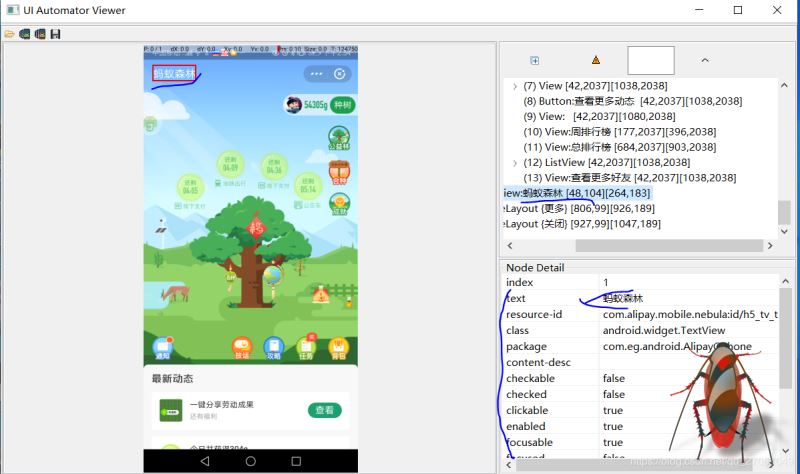Click the tree's horizontal scrollbar left arrow
This screenshot has height=474, width=800.
click(x=509, y=245)
